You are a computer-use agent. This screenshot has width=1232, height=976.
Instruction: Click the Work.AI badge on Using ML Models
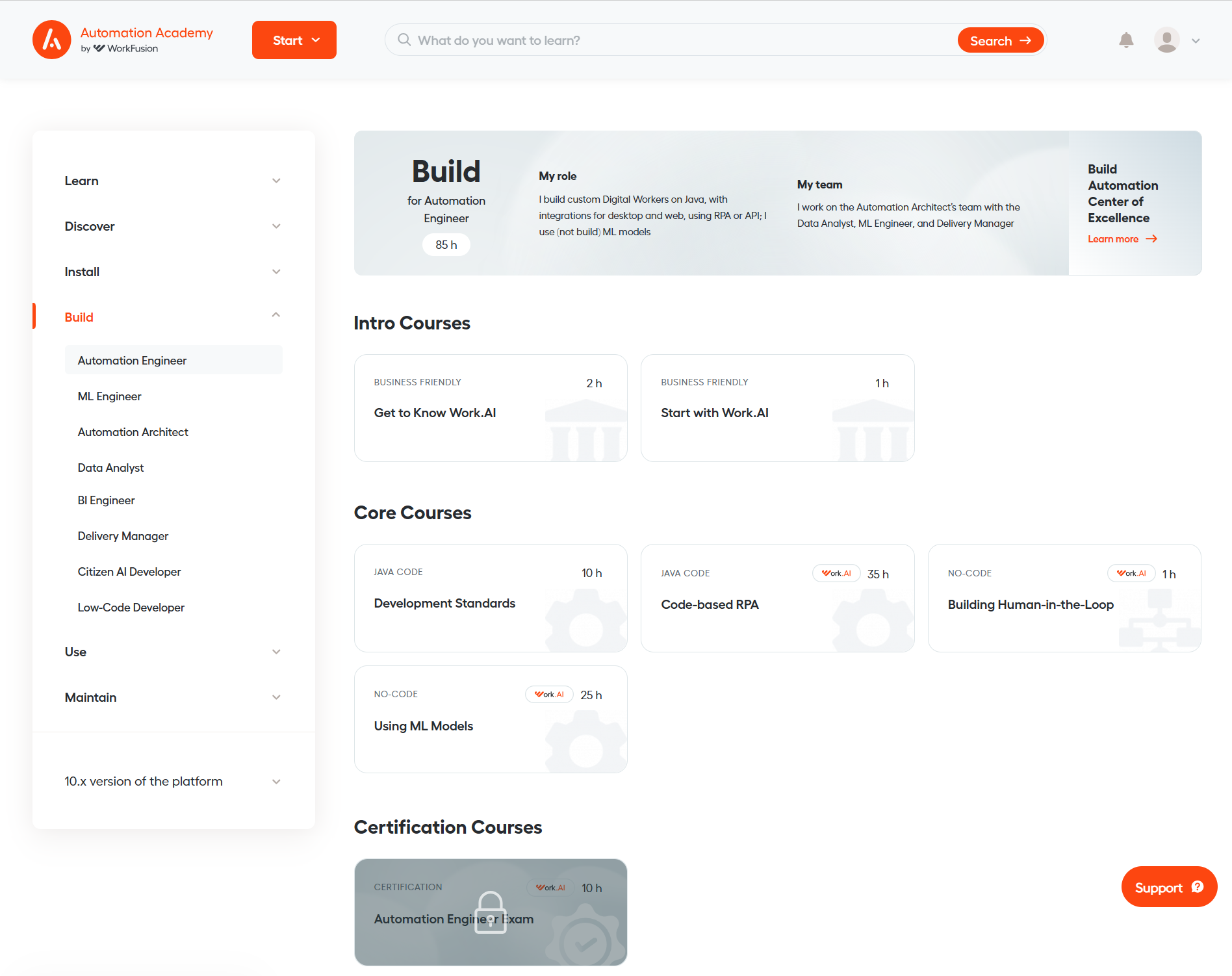point(549,694)
